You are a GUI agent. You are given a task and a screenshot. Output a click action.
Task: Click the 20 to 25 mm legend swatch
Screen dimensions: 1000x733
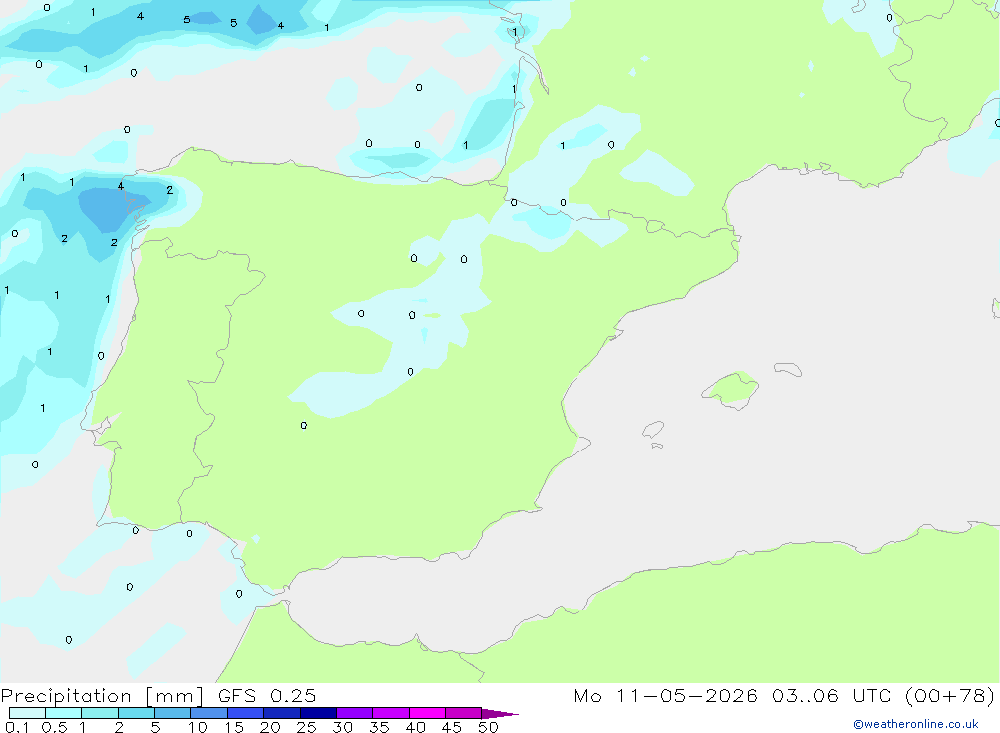(x=281, y=713)
